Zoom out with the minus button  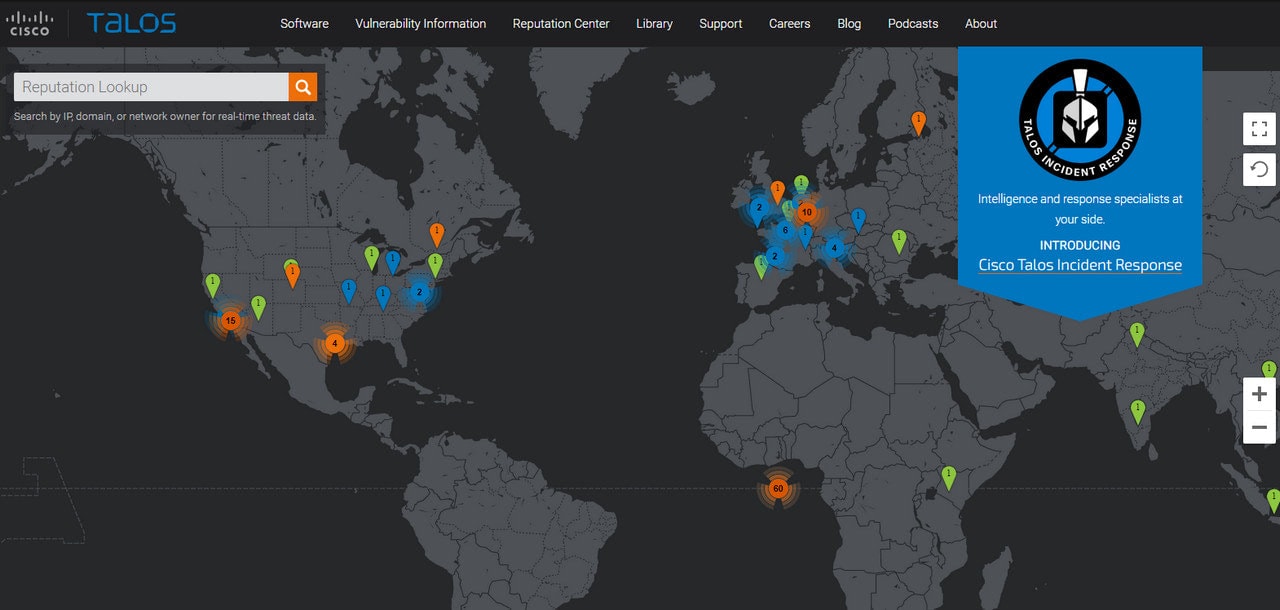click(x=1260, y=428)
